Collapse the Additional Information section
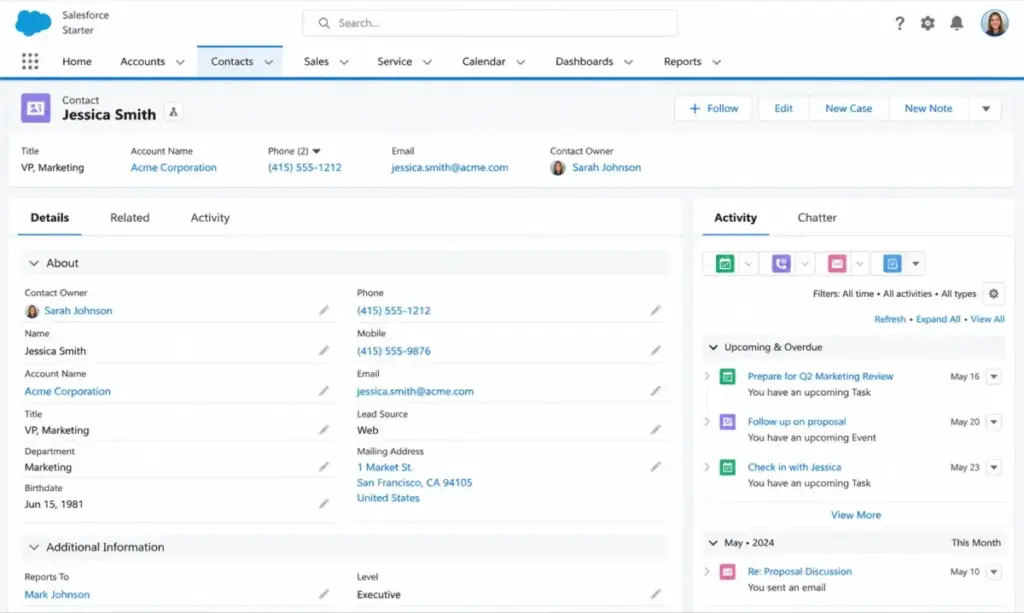1024x613 pixels. [x=34, y=547]
